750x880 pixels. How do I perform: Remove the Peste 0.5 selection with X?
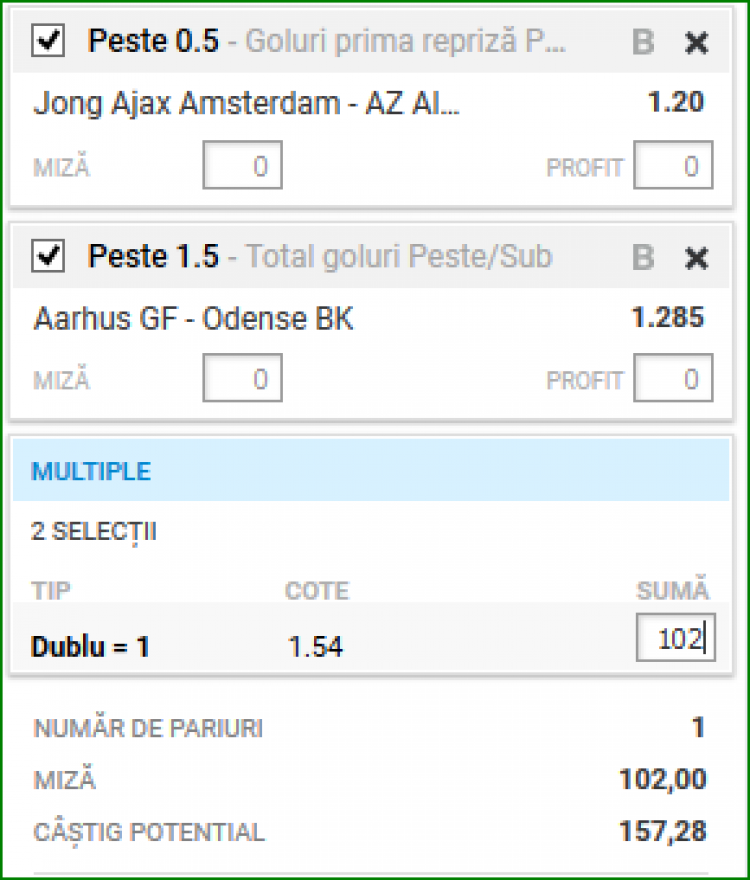click(696, 42)
